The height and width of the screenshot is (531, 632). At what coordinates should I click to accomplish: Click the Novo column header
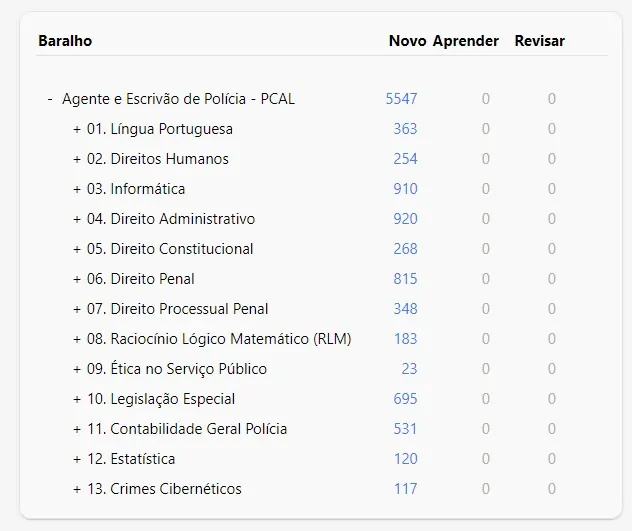click(407, 41)
